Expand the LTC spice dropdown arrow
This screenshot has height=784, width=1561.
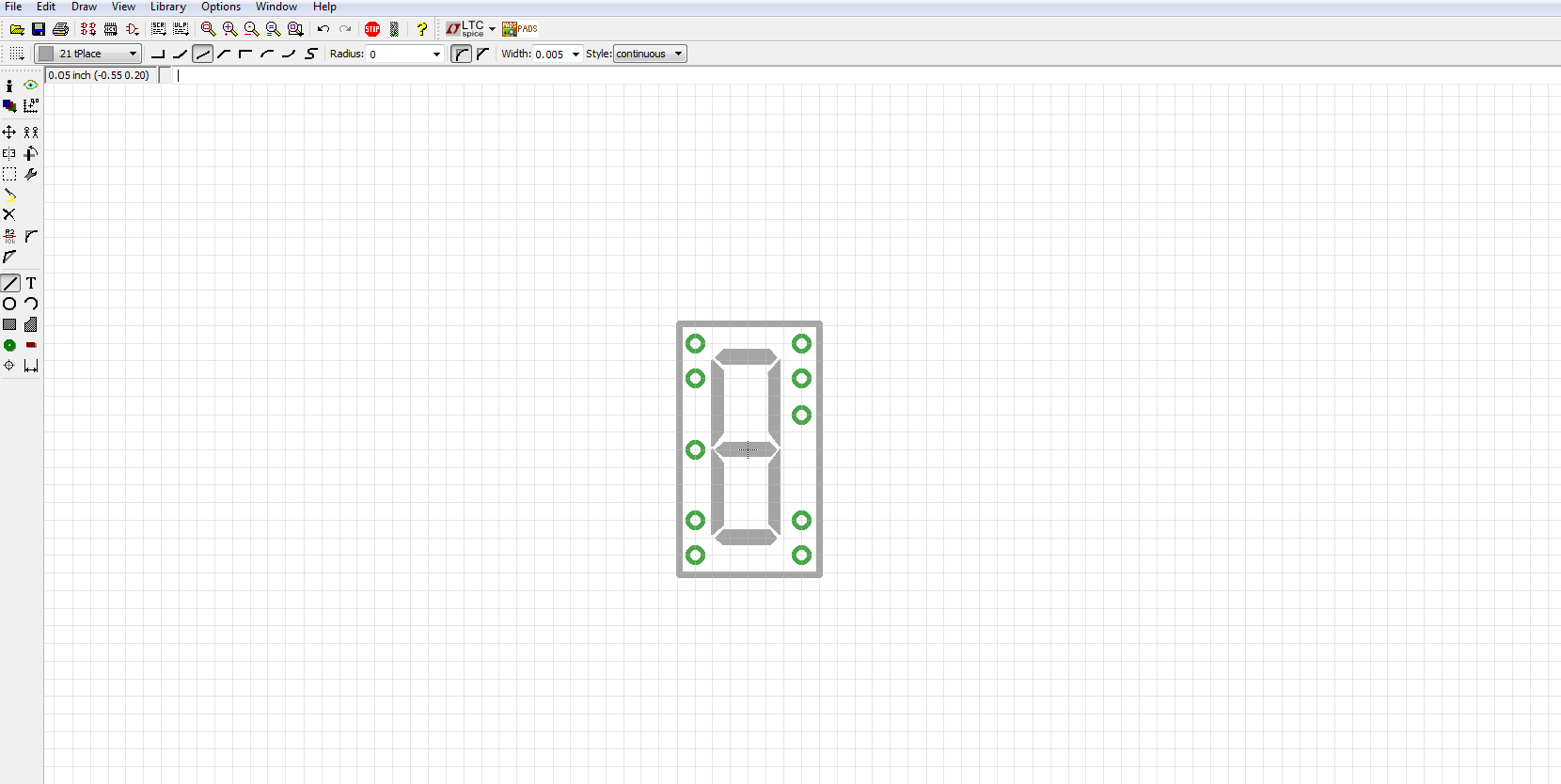click(x=492, y=29)
